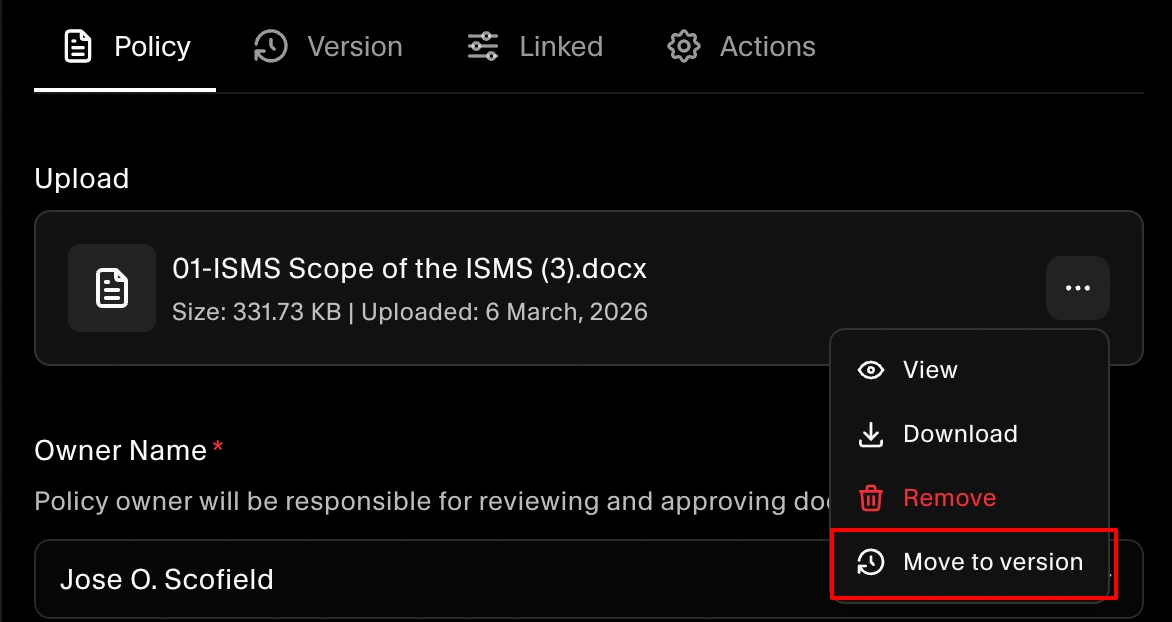Click the gear icon on Actions tab
Screen dimensions: 1172x622
tap(684, 47)
